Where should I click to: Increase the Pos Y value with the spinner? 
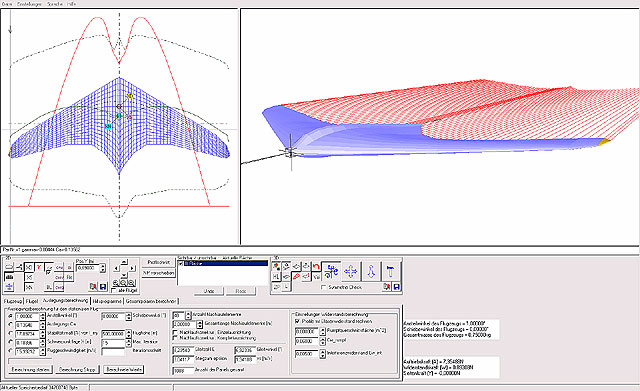tap(103, 266)
